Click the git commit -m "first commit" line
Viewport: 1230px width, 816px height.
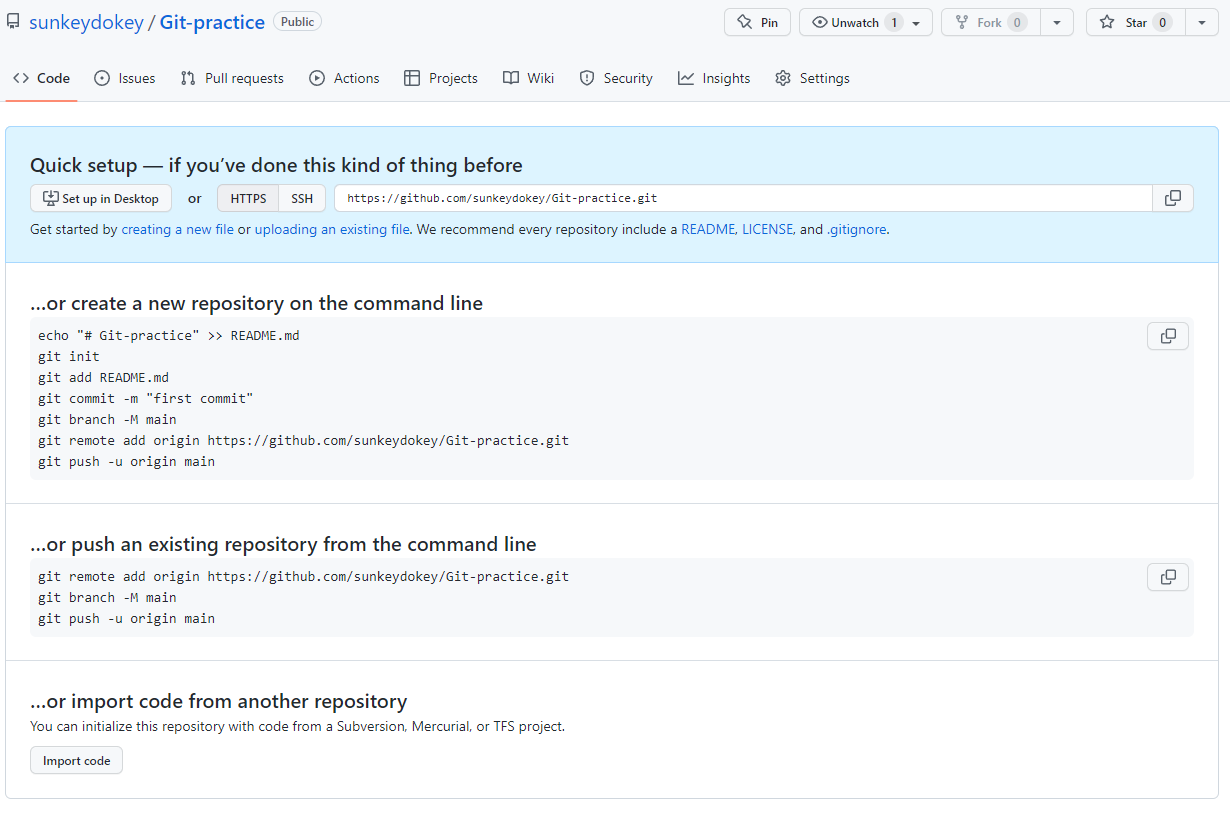point(146,398)
